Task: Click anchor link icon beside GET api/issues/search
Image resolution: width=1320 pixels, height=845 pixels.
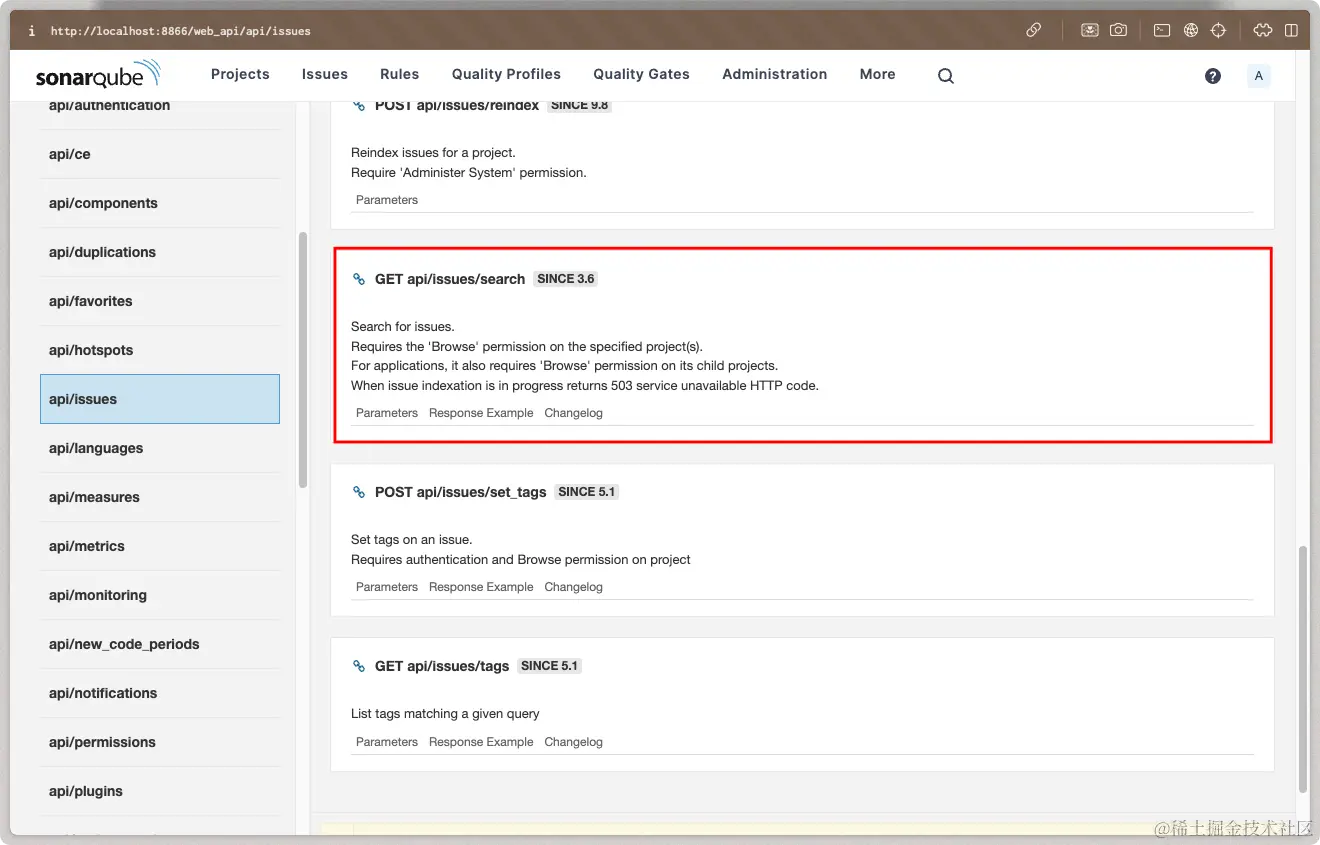Action: click(359, 279)
